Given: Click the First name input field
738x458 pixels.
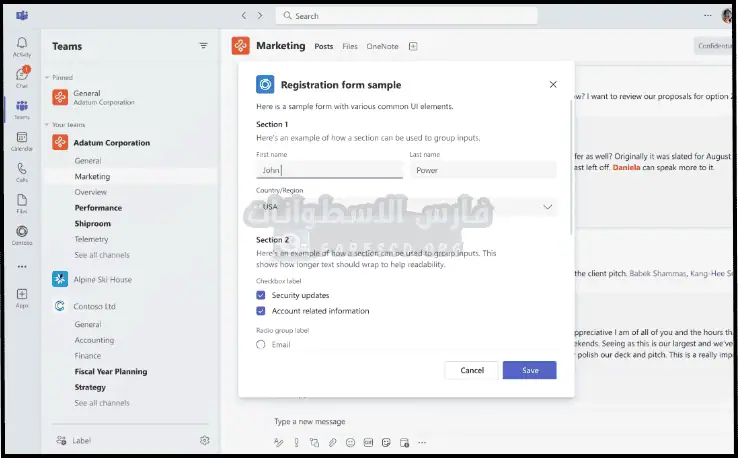Looking at the screenshot, I should pos(329,170).
